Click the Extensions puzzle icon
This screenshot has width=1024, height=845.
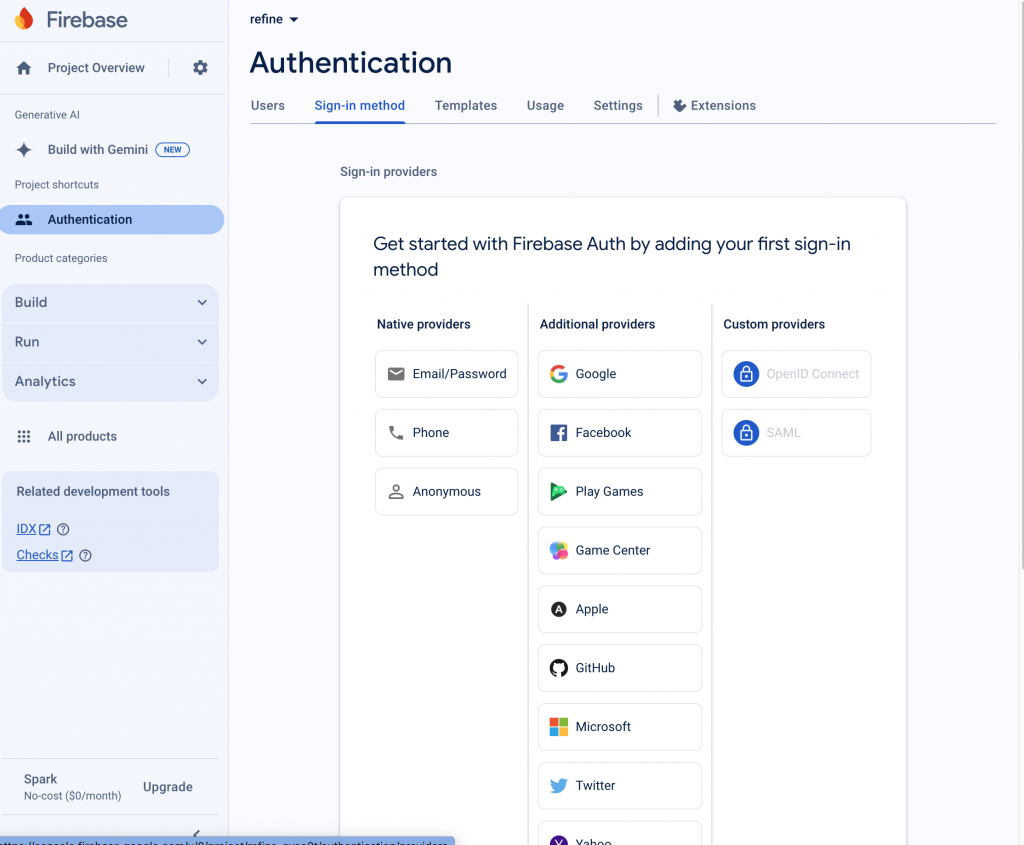click(x=679, y=105)
